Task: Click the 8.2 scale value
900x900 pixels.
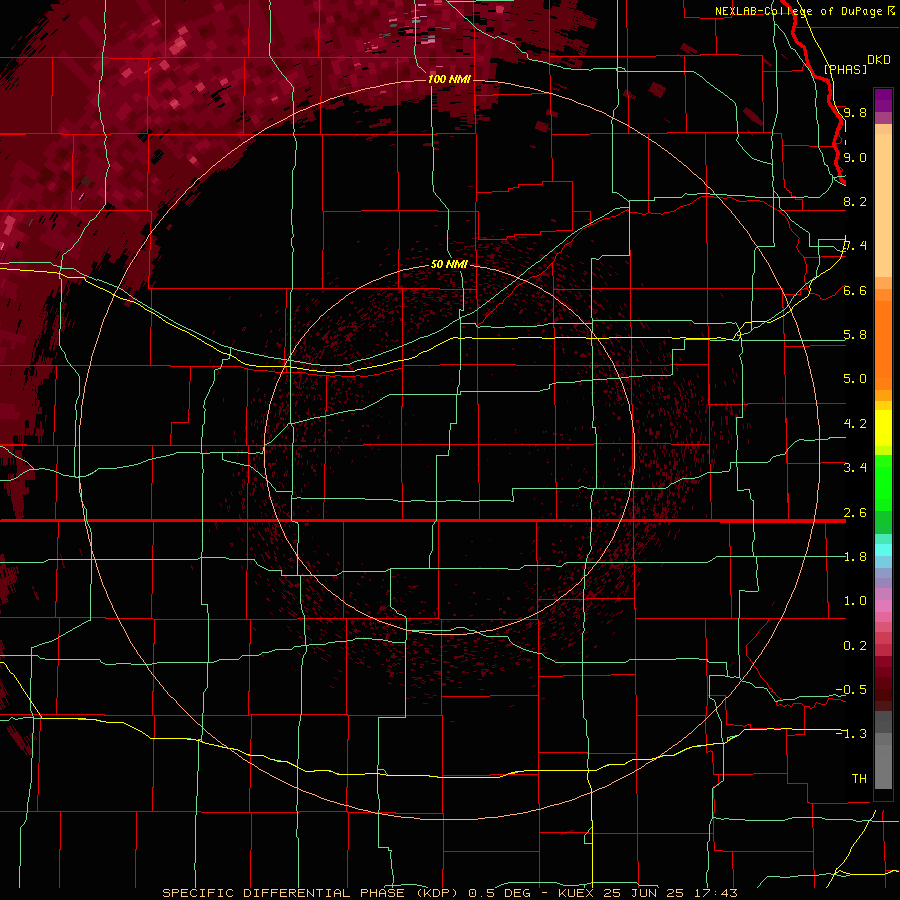Action: click(x=855, y=201)
